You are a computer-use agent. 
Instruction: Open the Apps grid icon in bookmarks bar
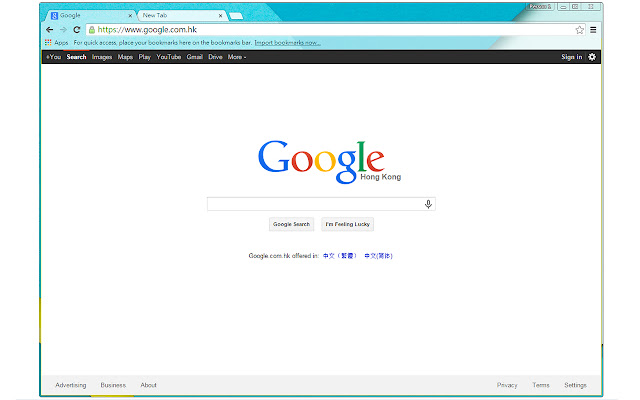(48, 42)
